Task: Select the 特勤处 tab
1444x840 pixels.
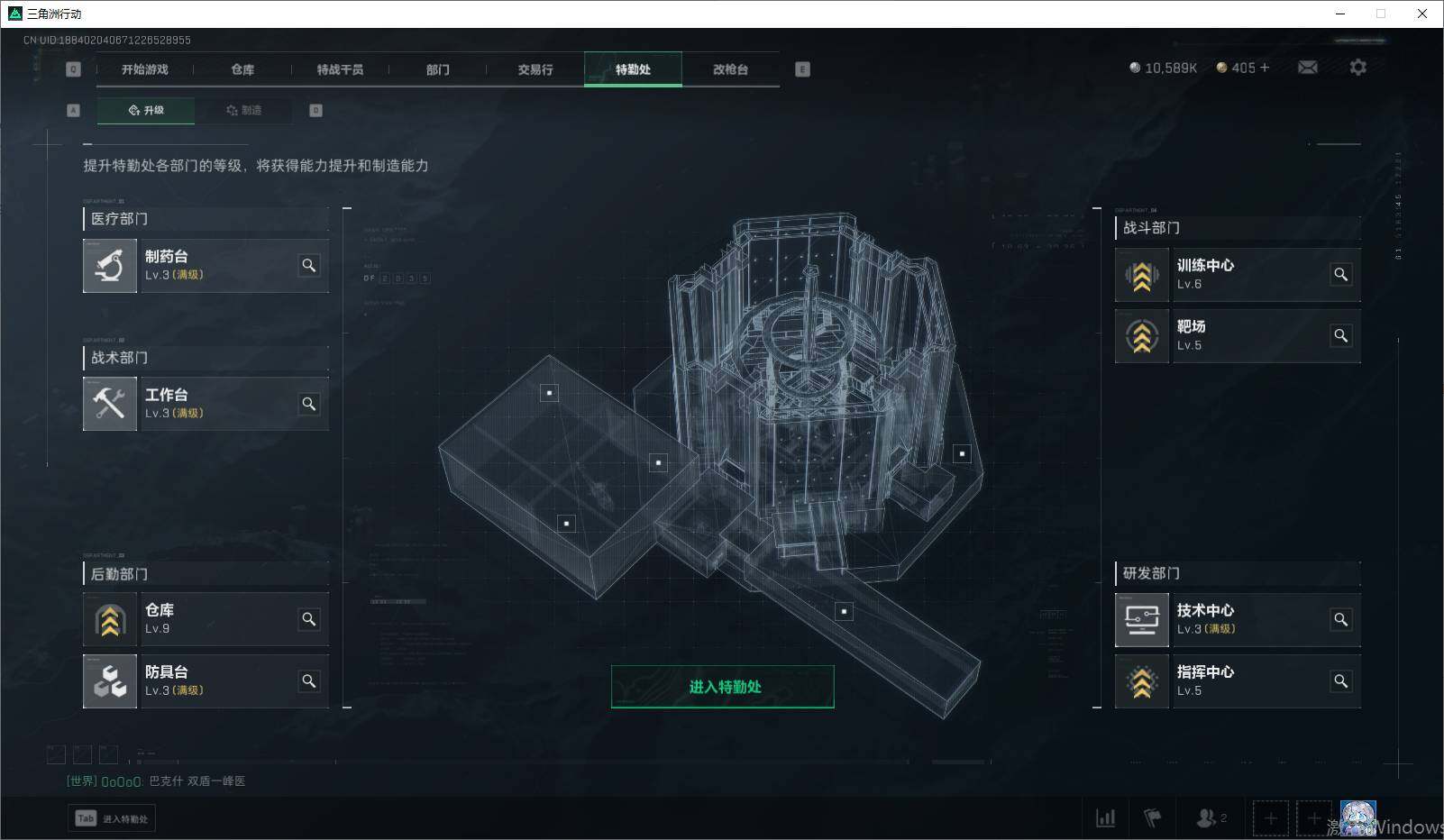Action: 633,69
